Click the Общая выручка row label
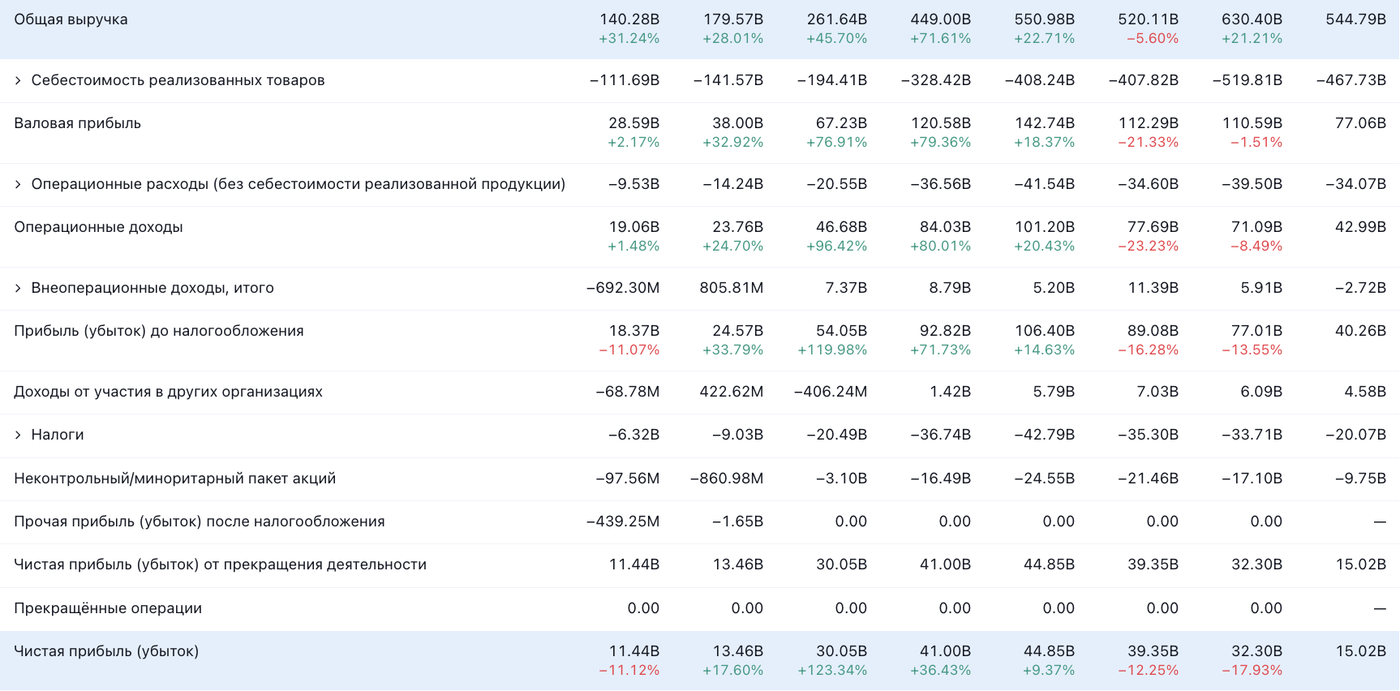This screenshot has height=691, width=1400. pyautogui.click(x=71, y=20)
